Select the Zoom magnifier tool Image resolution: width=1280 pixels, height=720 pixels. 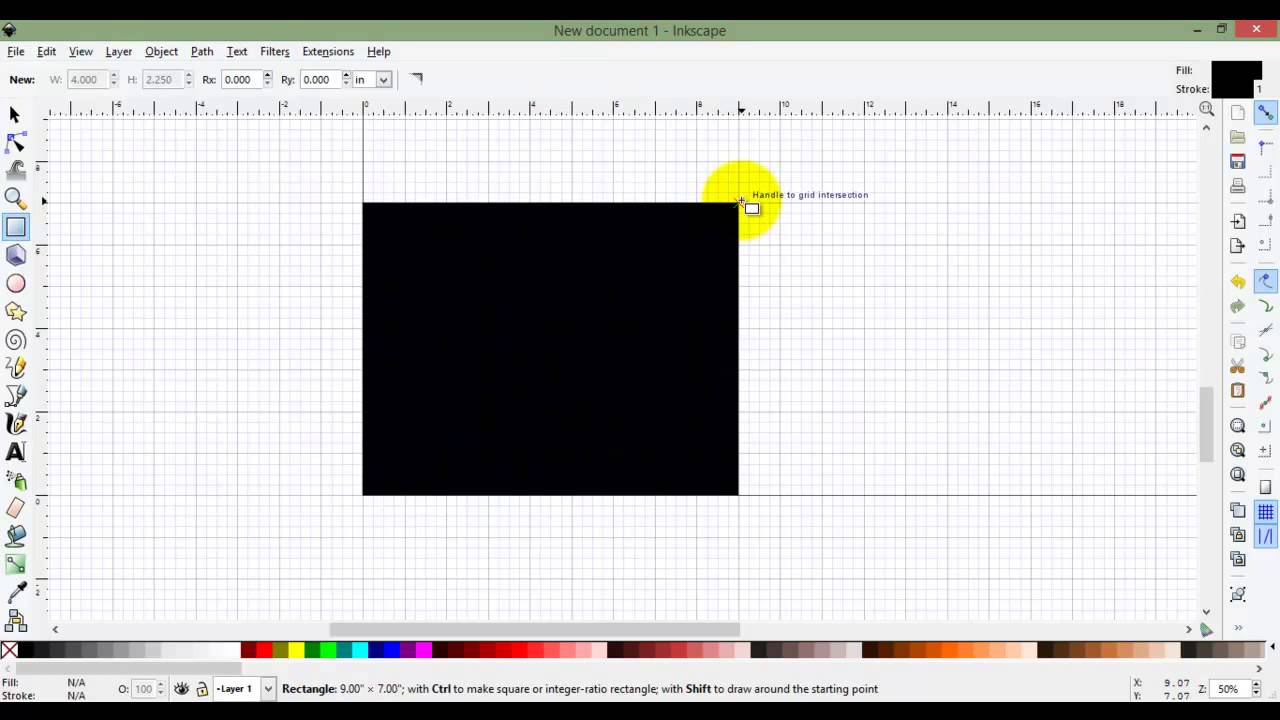pos(15,199)
